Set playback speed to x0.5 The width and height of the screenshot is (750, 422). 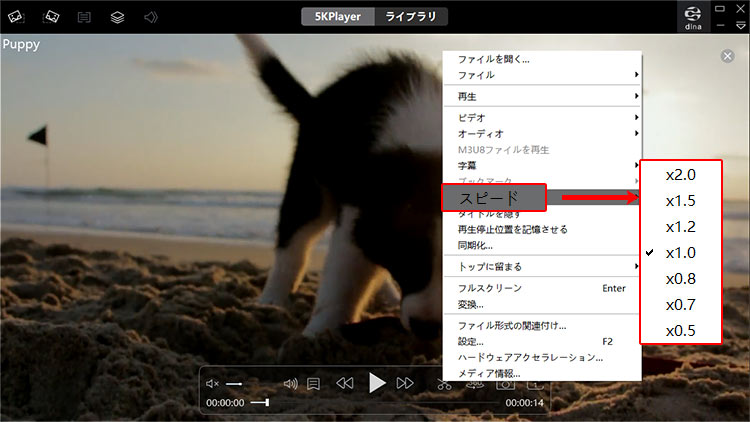[681, 330]
